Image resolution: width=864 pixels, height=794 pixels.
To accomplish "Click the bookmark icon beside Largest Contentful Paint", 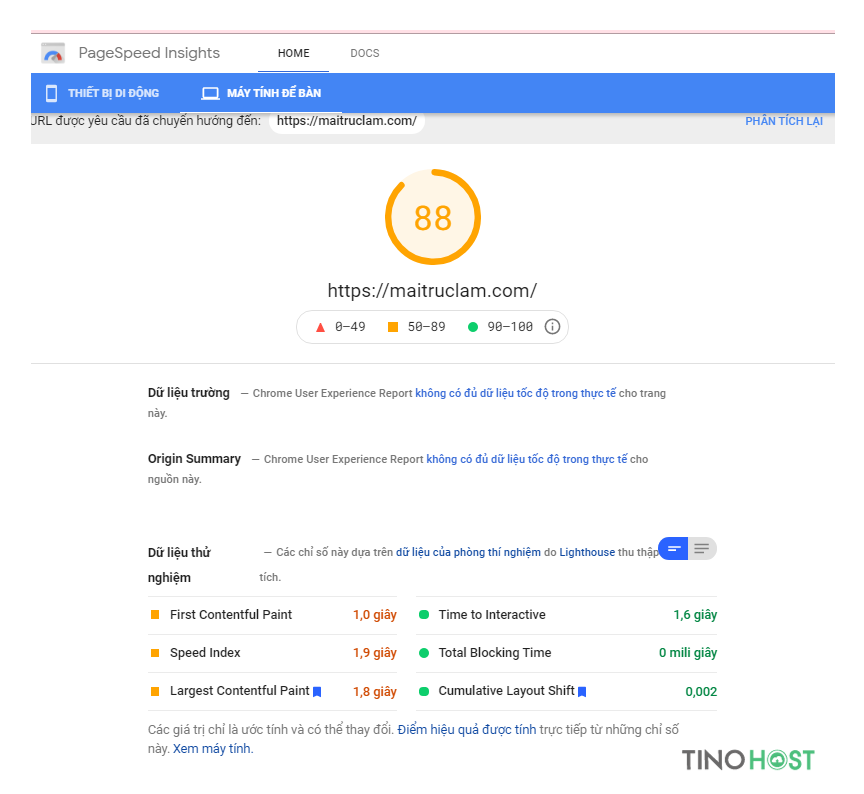I will (317, 692).
